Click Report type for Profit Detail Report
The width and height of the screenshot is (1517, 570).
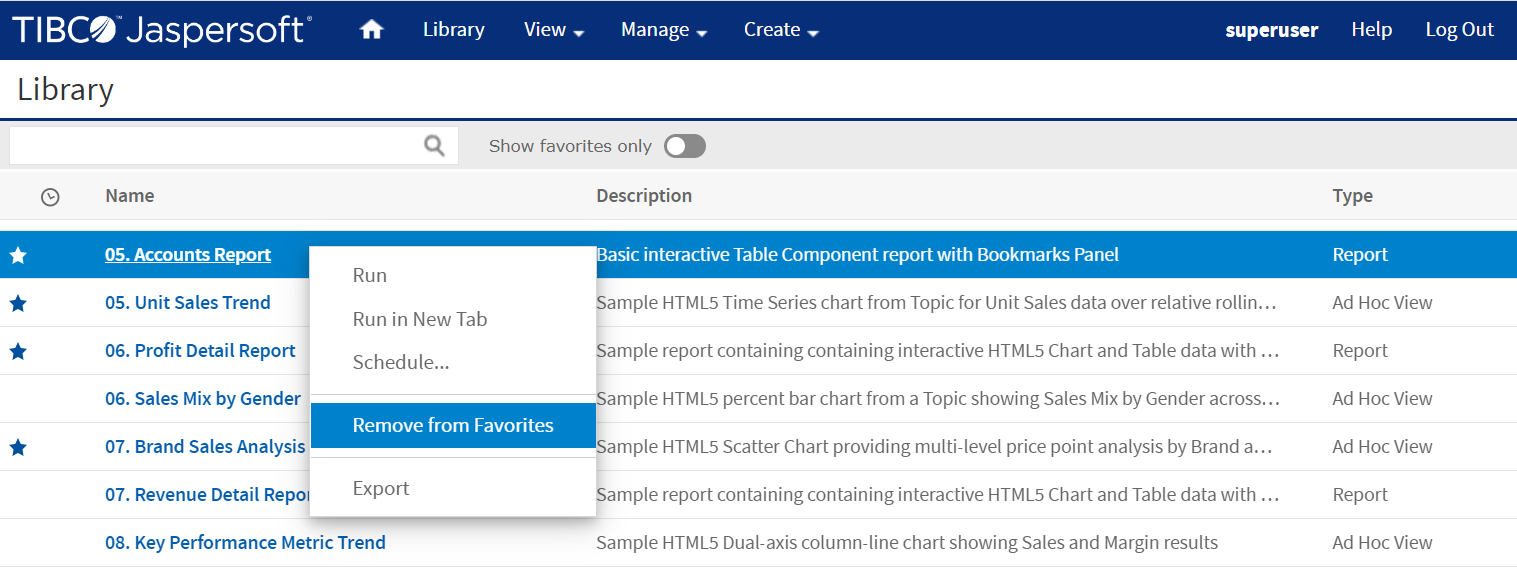(x=1360, y=351)
